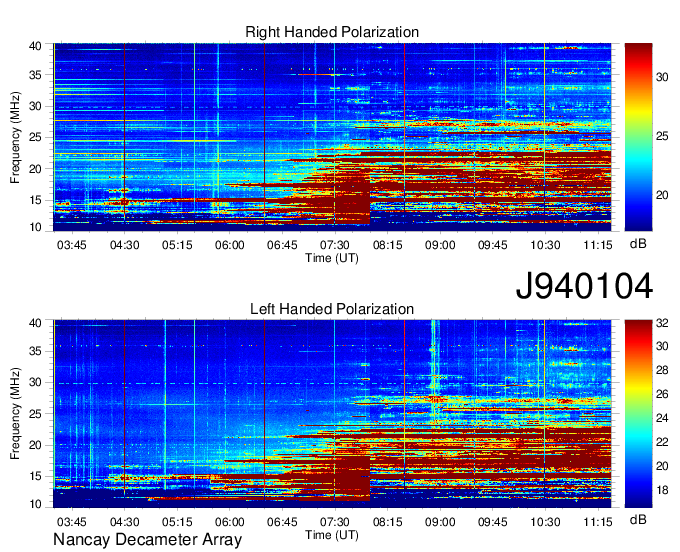Click the 26 value on bottom color bar
The height and width of the screenshot is (552, 680).
662,394
